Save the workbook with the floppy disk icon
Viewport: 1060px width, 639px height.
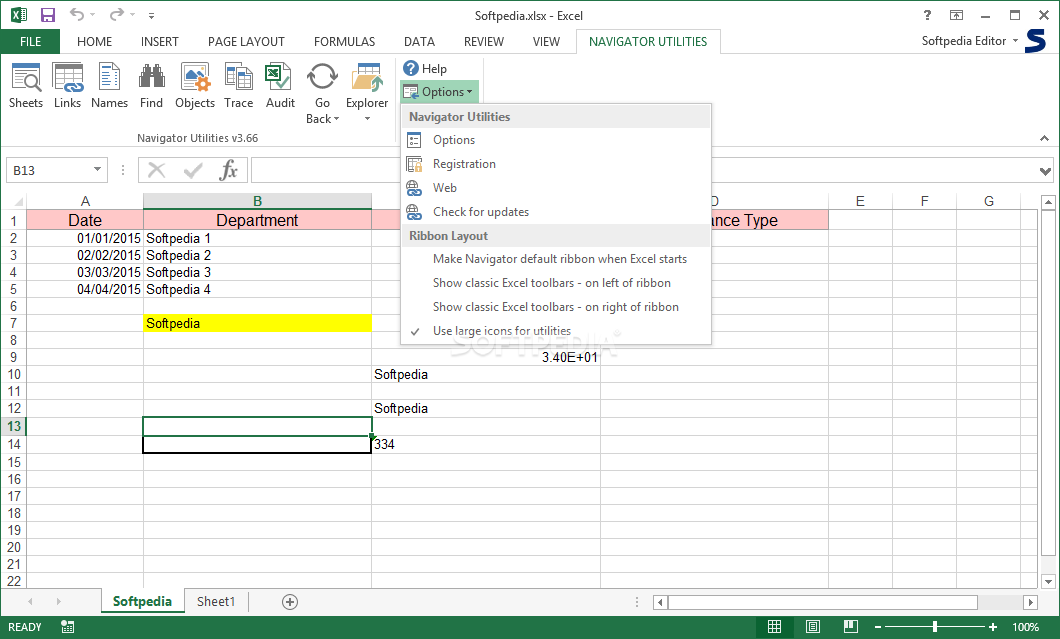(47, 15)
